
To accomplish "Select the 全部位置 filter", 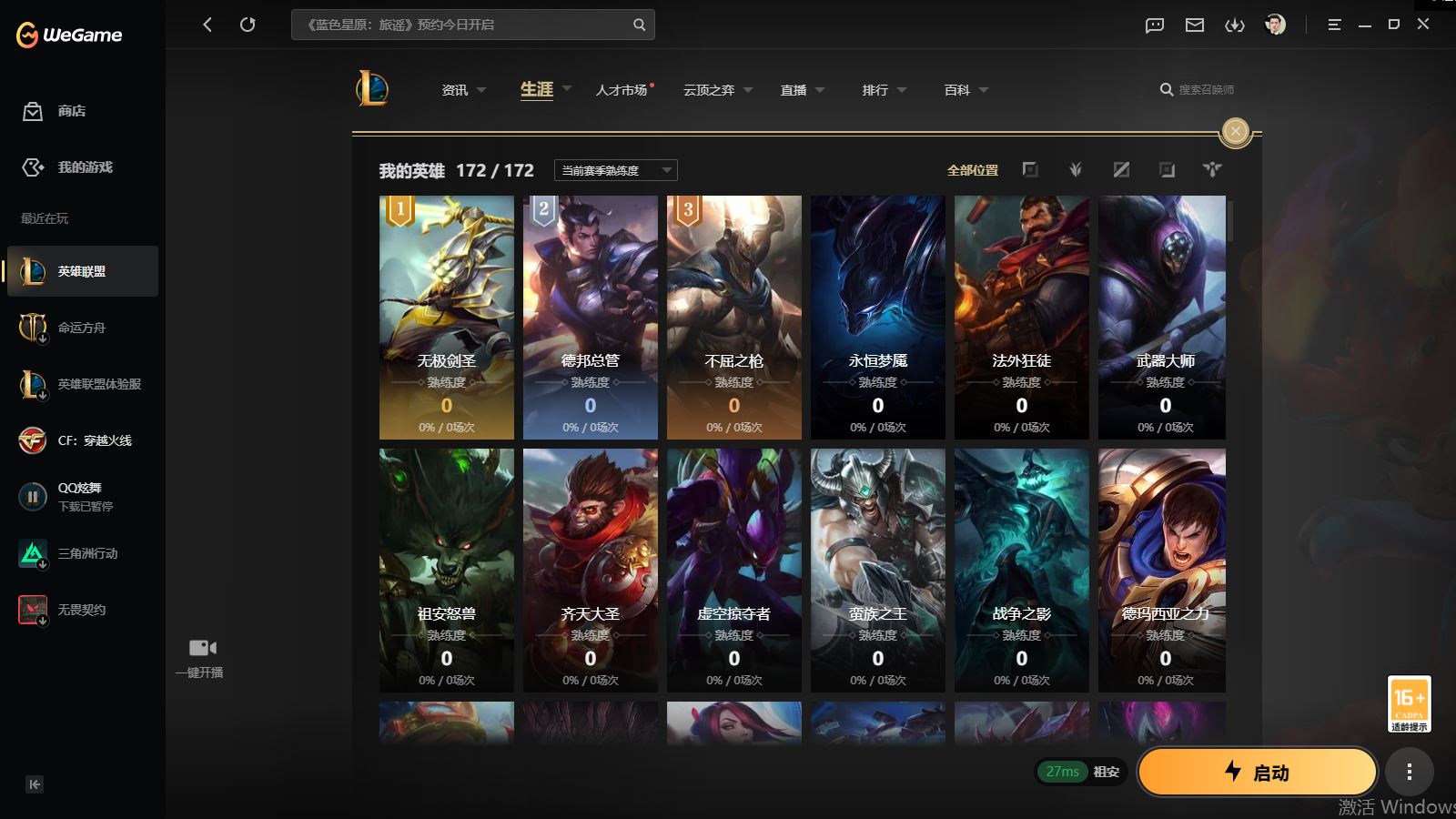I will coord(973,170).
